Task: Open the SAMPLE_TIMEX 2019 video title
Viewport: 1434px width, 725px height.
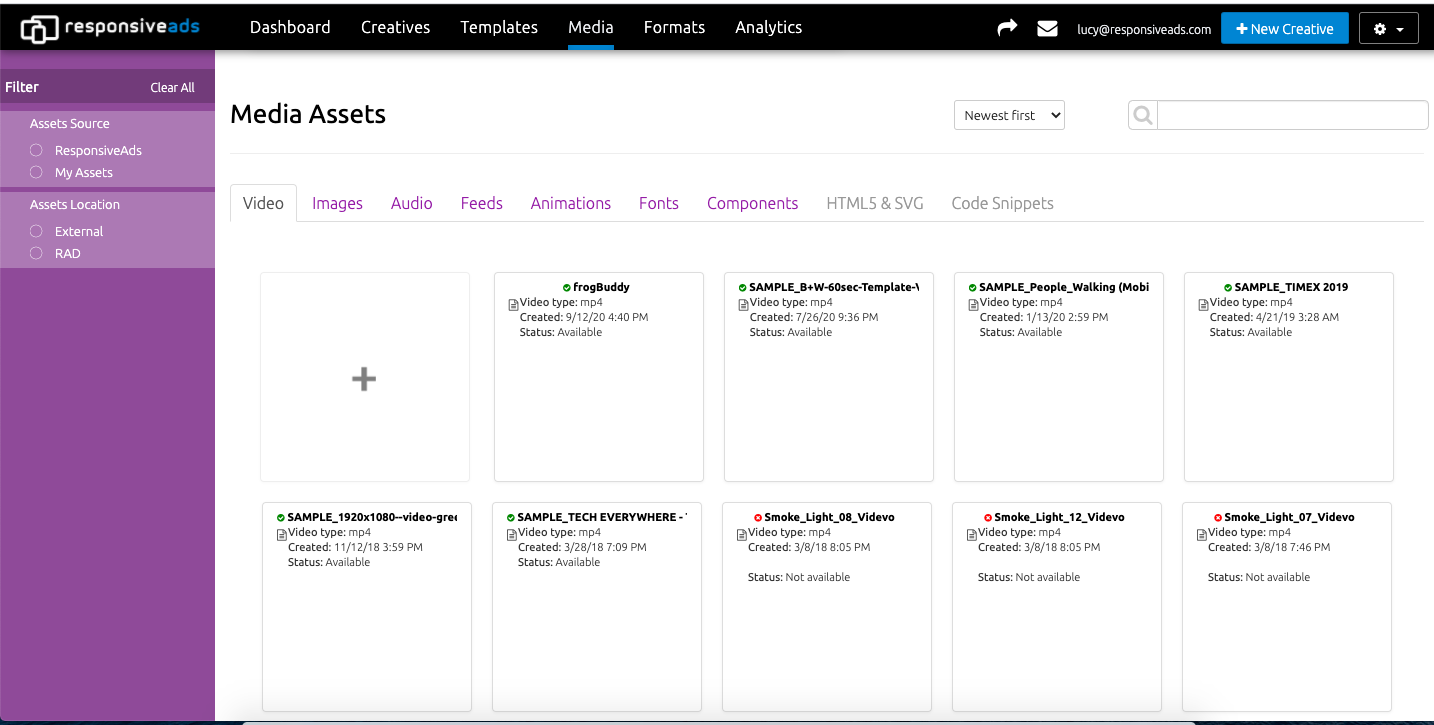Action: click(1291, 288)
